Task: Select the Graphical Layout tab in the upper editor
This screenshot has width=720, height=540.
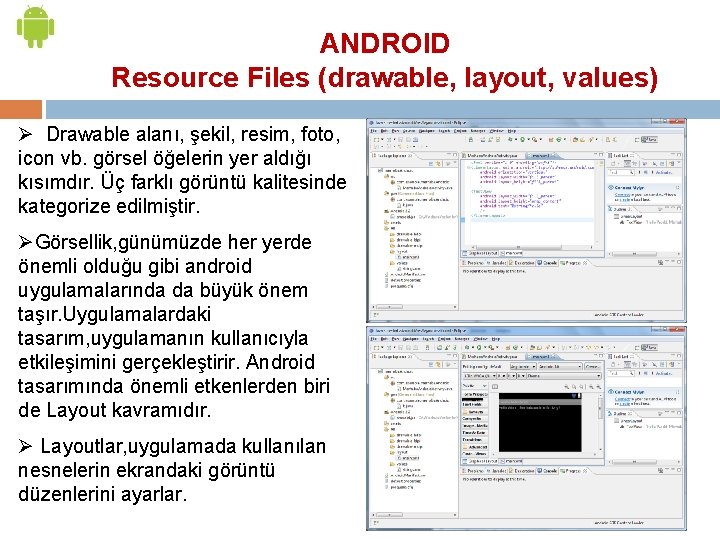Action: pos(480,253)
